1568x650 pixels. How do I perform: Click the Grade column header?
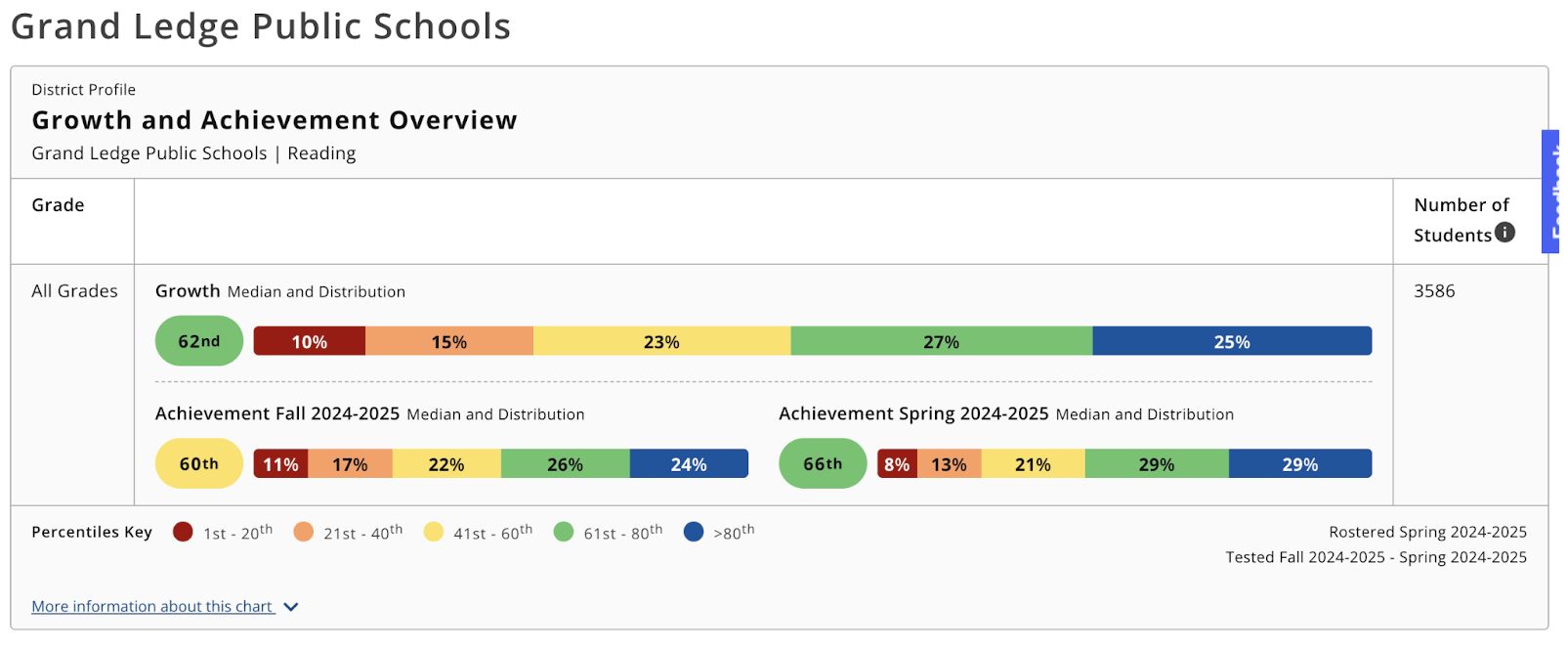[58, 205]
